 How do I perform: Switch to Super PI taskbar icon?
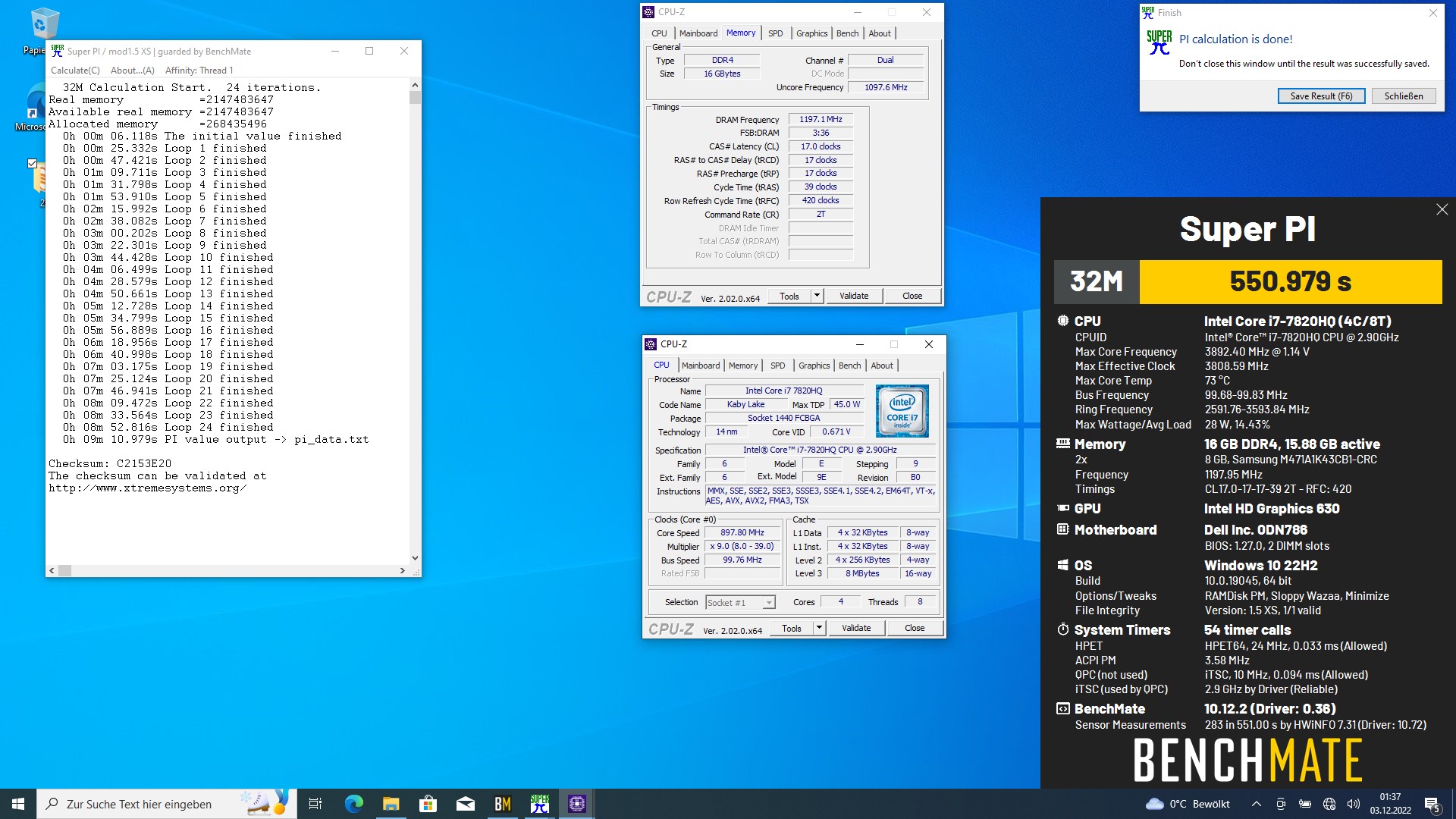(539, 804)
